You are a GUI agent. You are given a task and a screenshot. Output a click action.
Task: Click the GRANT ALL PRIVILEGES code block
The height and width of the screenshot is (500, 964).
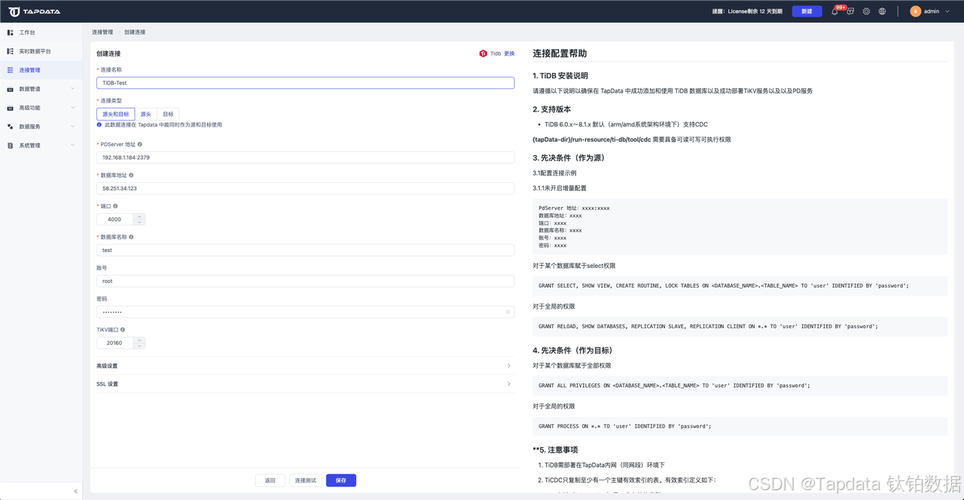(740, 386)
